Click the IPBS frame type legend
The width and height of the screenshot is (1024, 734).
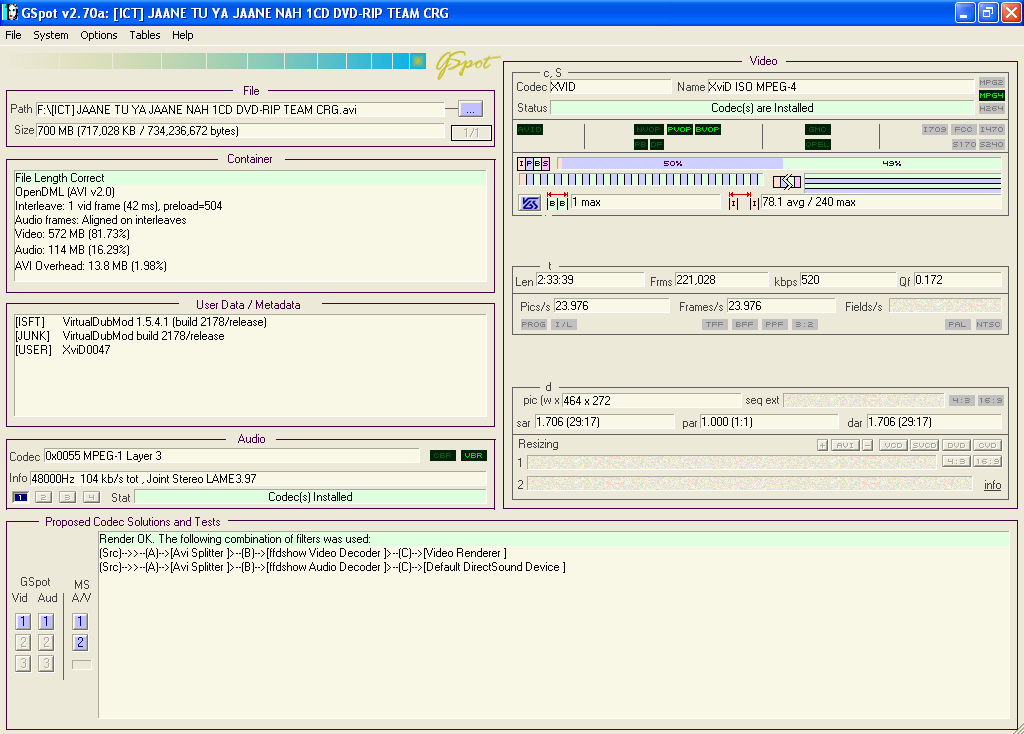pos(534,163)
